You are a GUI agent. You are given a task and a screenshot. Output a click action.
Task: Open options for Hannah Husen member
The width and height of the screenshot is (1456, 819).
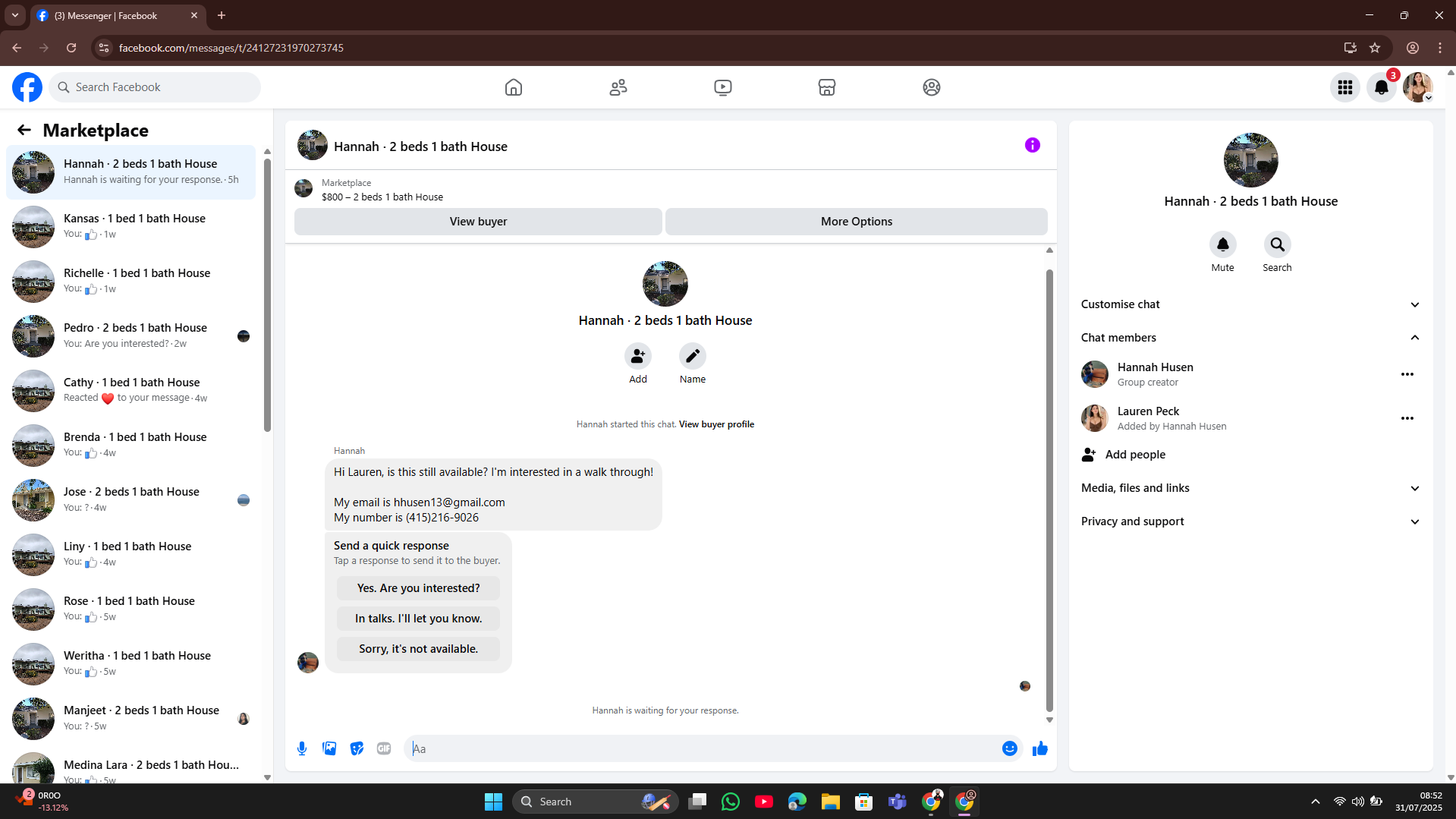(1407, 374)
